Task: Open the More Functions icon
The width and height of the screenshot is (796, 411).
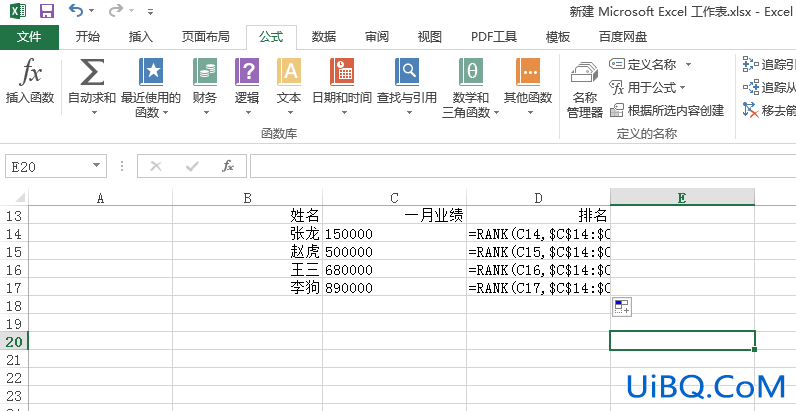Action: 528,72
